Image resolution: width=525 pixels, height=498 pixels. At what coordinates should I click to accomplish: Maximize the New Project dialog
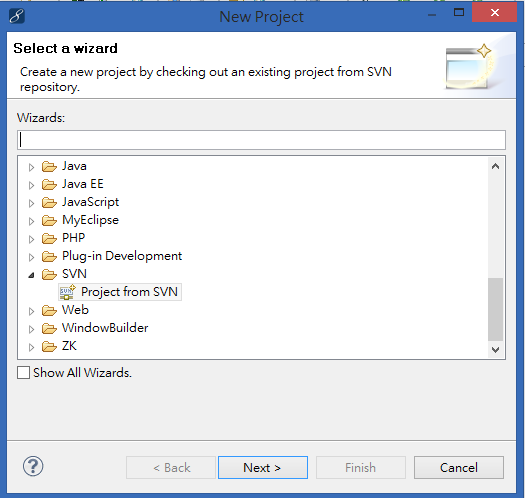459,13
